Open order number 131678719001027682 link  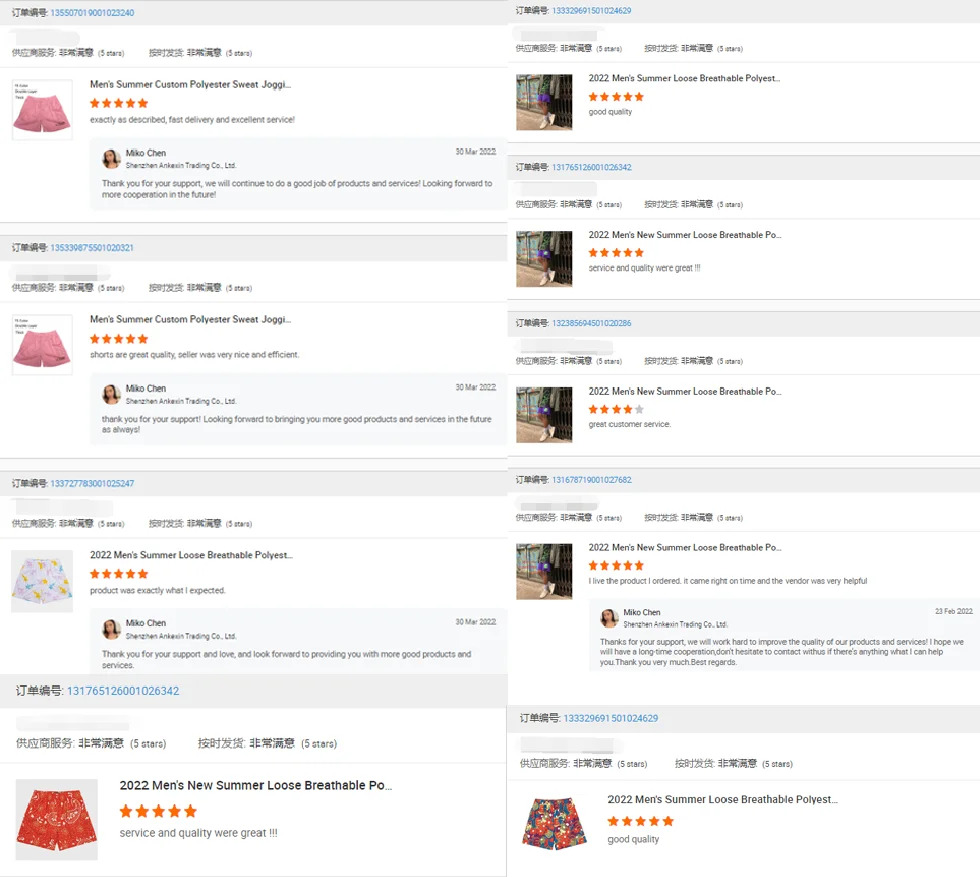(x=591, y=480)
